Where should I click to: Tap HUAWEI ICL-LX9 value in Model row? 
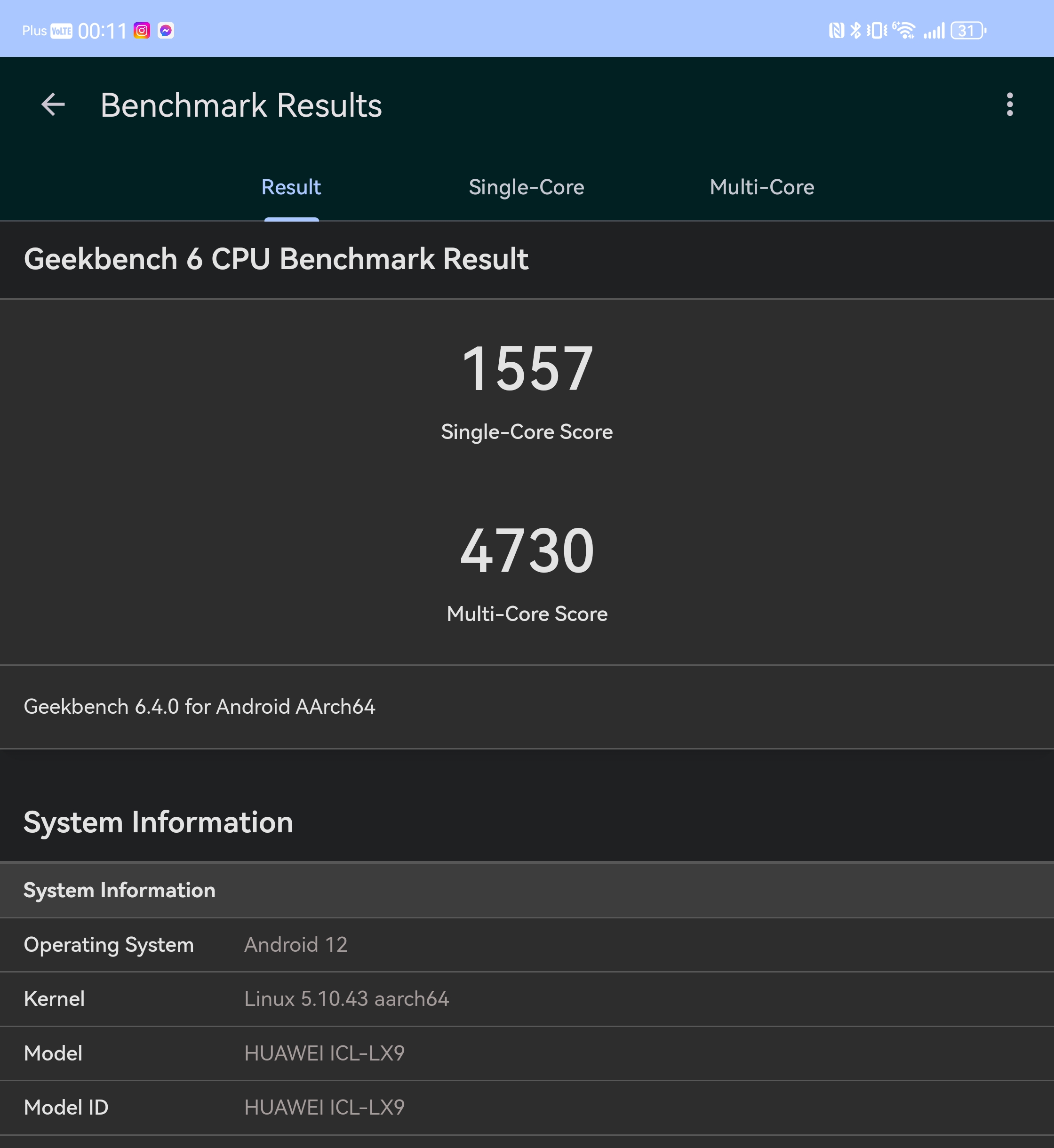325,1053
